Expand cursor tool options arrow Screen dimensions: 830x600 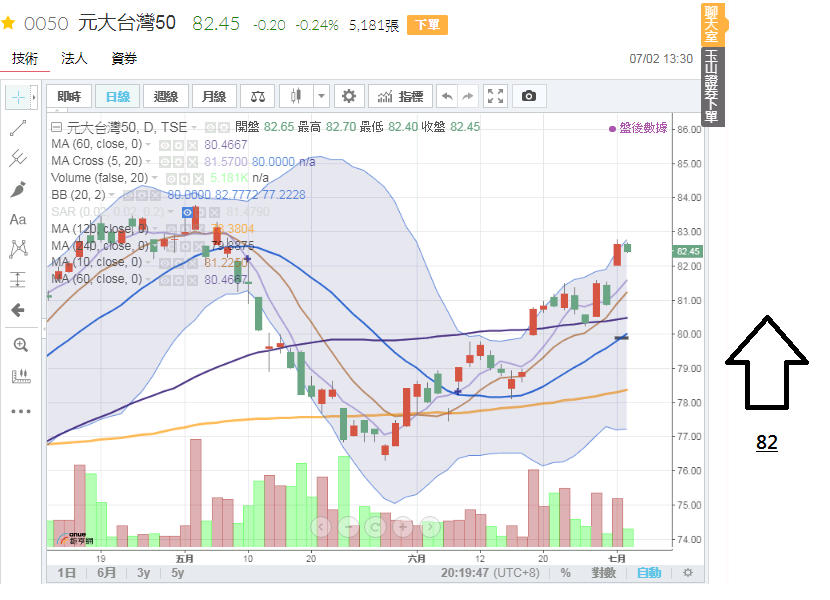pyautogui.click(x=34, y=97)
